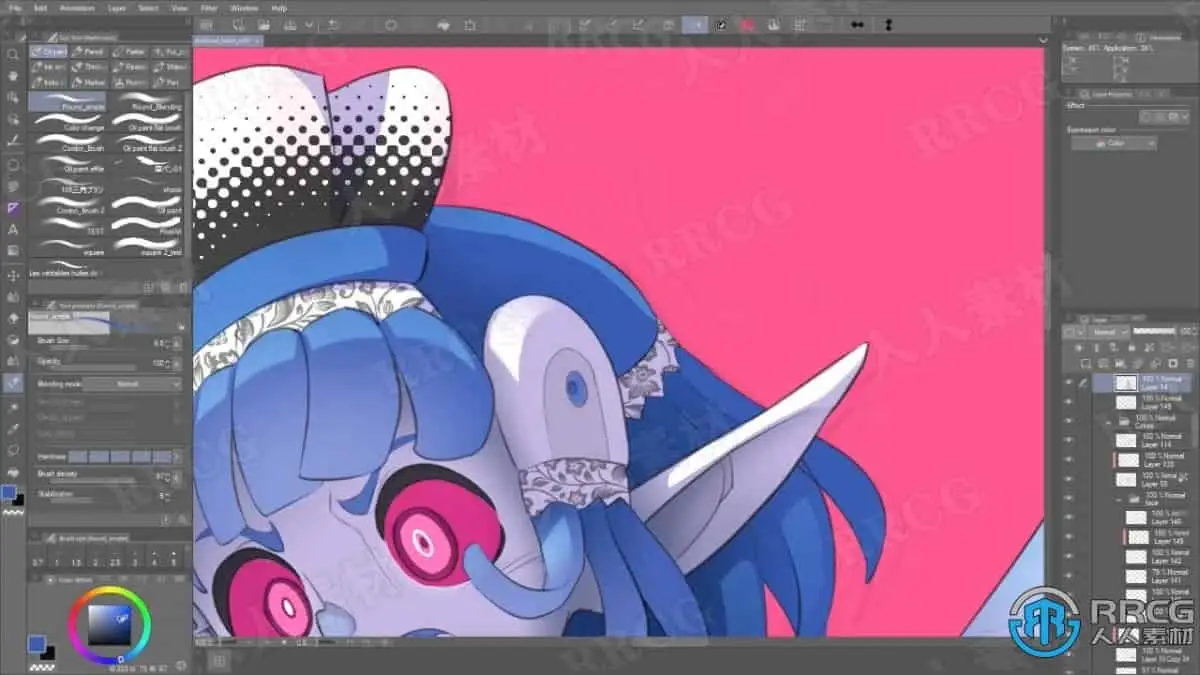Open Expression color dropdown

(1113, 143)
